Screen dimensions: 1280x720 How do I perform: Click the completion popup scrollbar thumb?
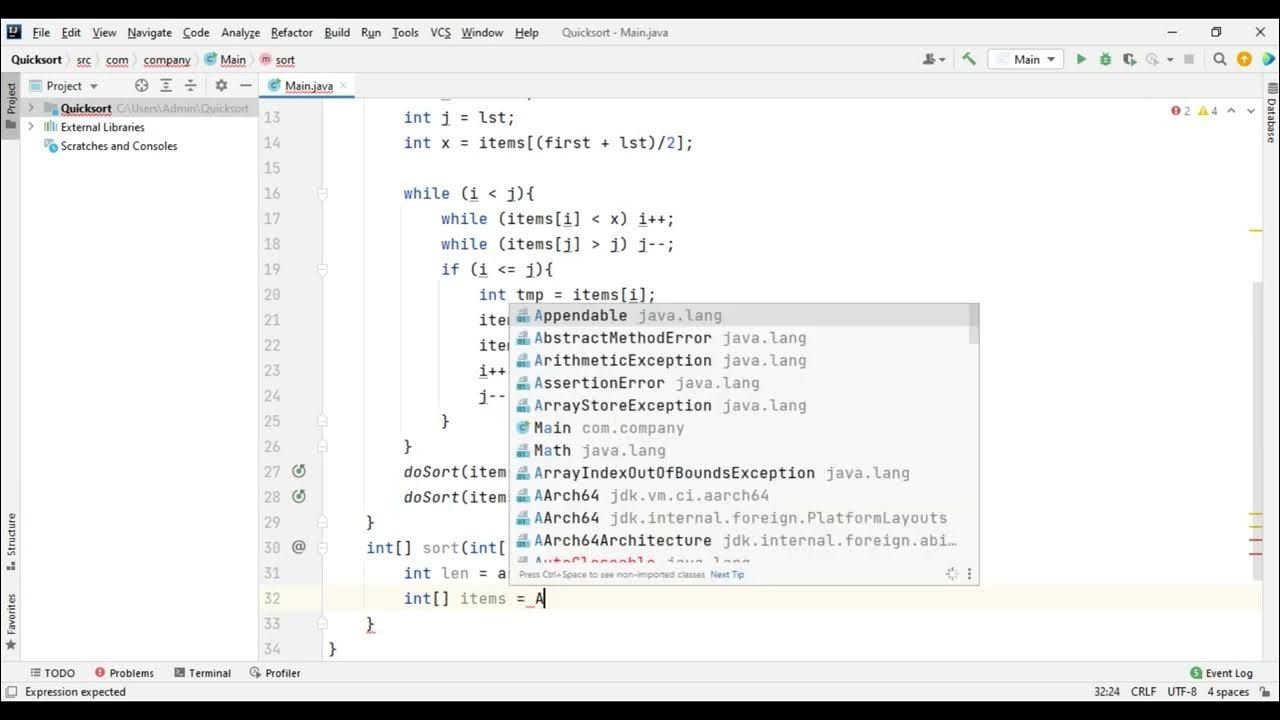point(974,325)
